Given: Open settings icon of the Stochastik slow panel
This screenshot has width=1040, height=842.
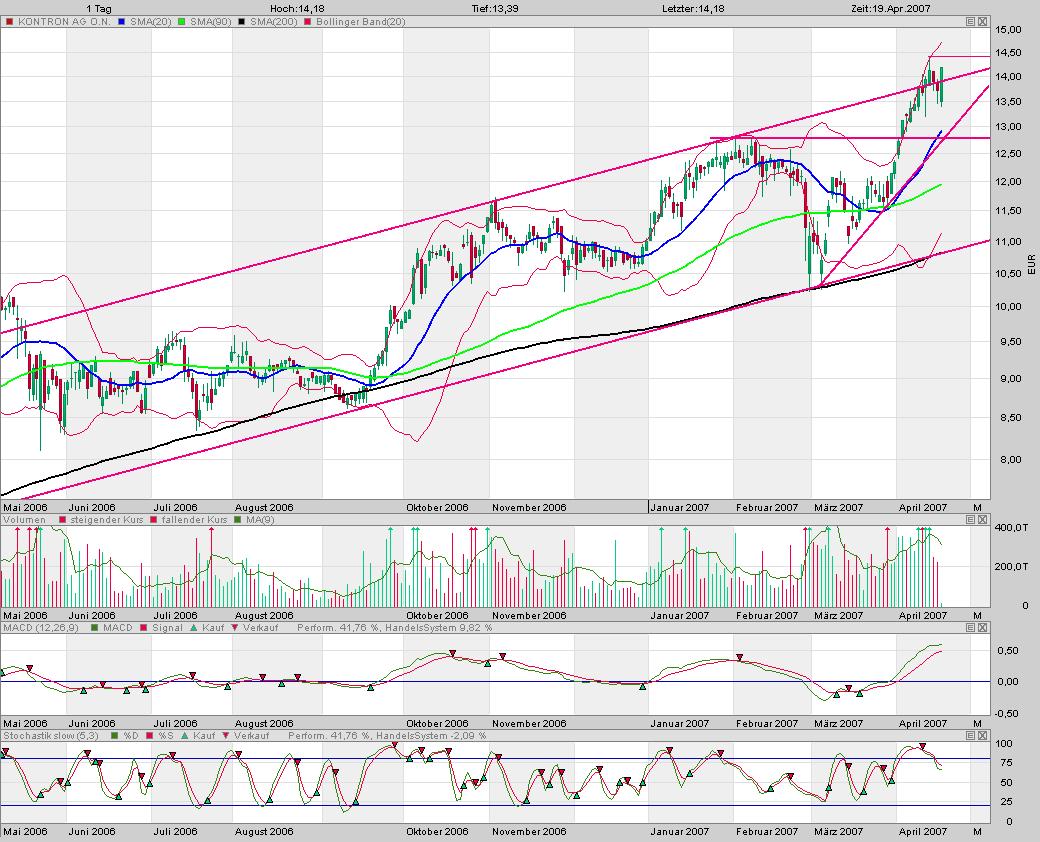Looking at the screenshot, I should (x=970, y=736).
